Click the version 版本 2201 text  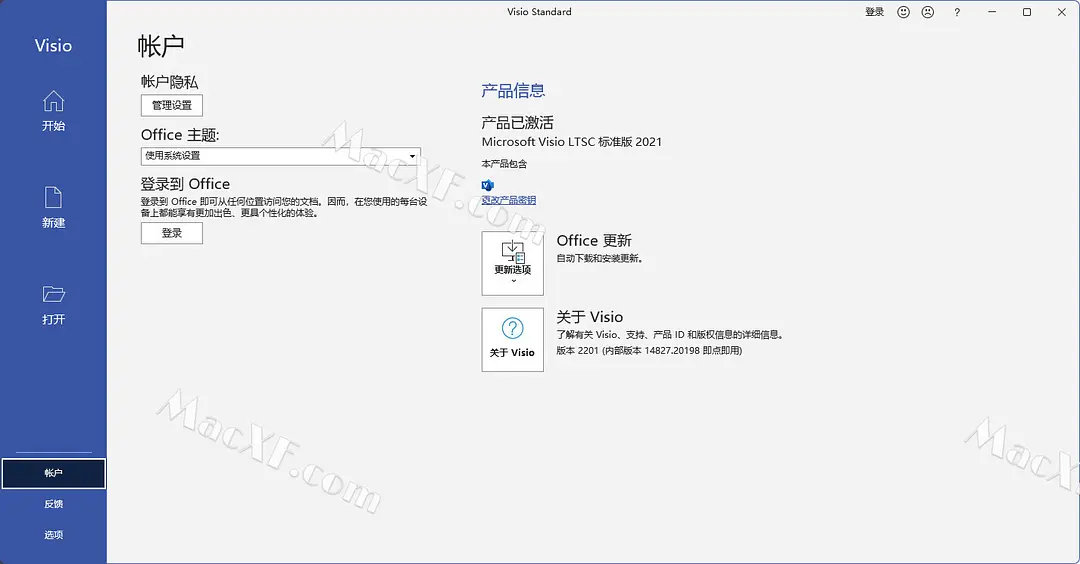pos(649,351)
